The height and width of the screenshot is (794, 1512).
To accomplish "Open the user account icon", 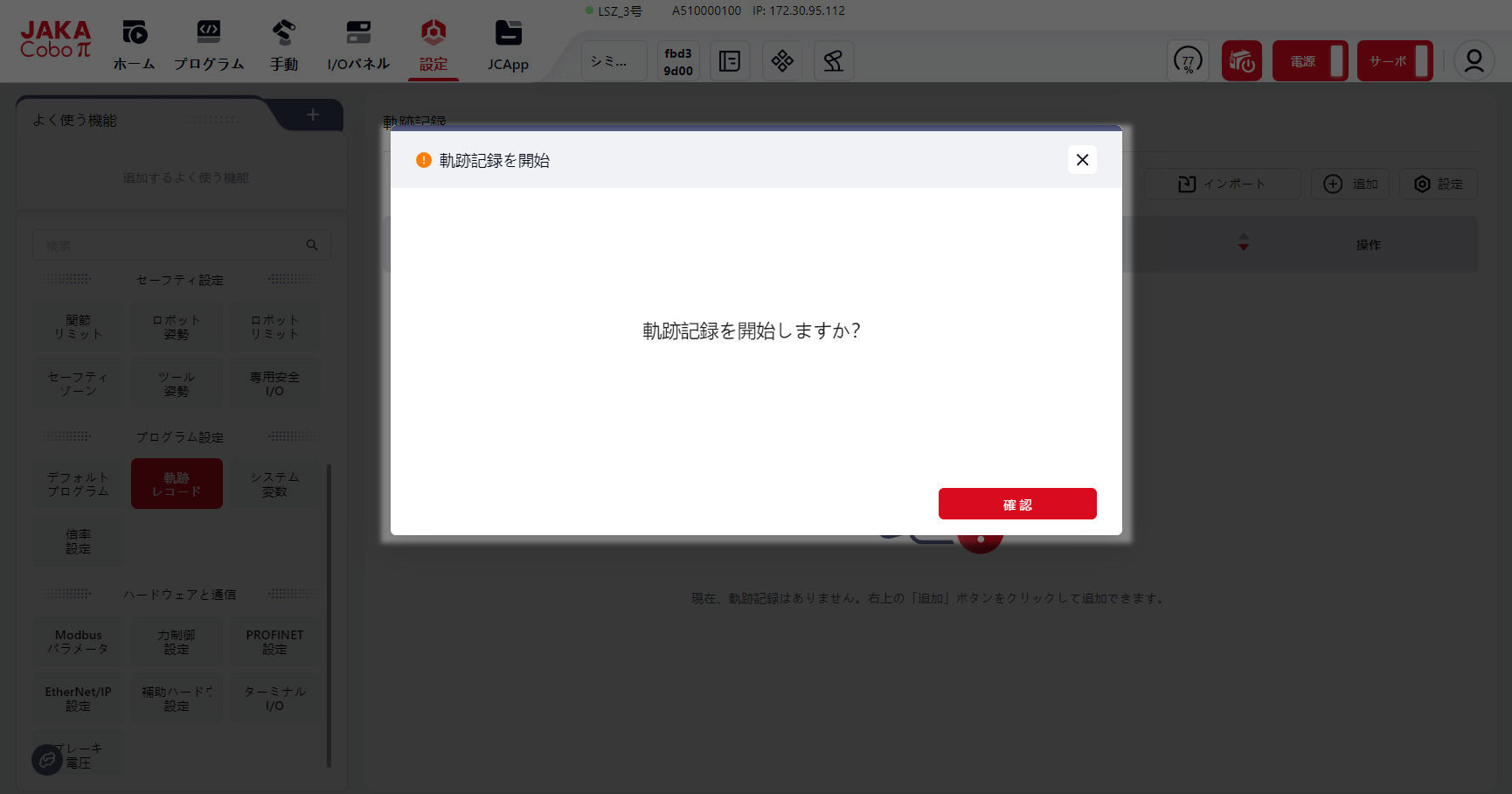I will (x=1474, y=61).
